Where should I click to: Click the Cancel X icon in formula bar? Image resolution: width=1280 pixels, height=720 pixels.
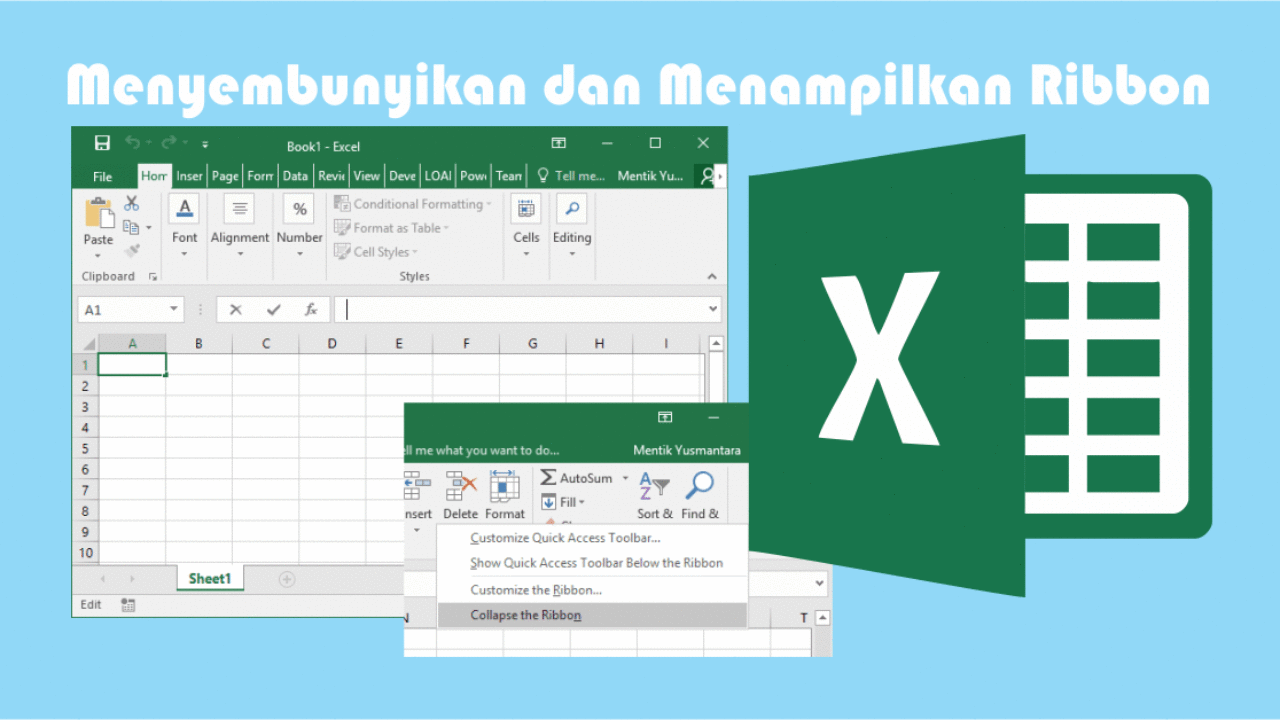coord(236,310)
